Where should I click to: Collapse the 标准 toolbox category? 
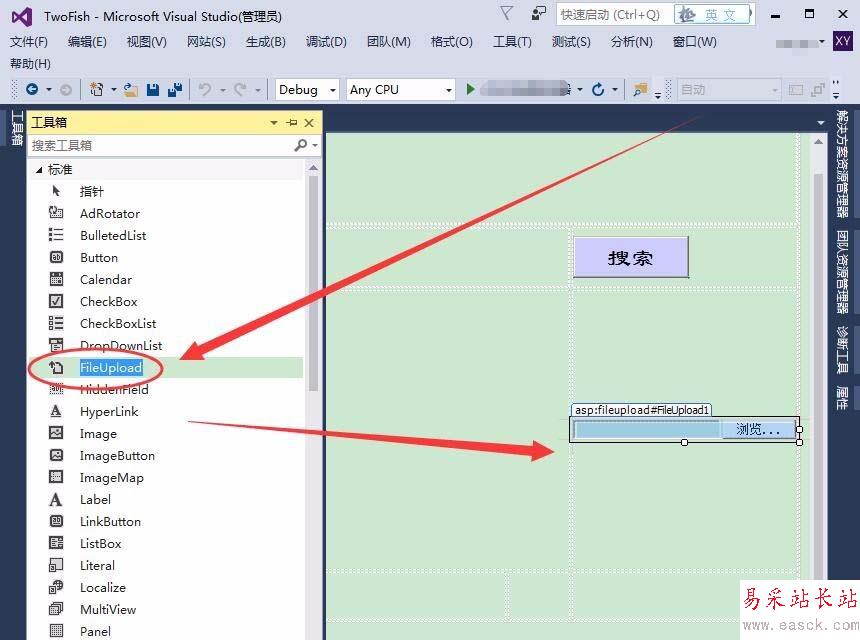tap(39, 170)
